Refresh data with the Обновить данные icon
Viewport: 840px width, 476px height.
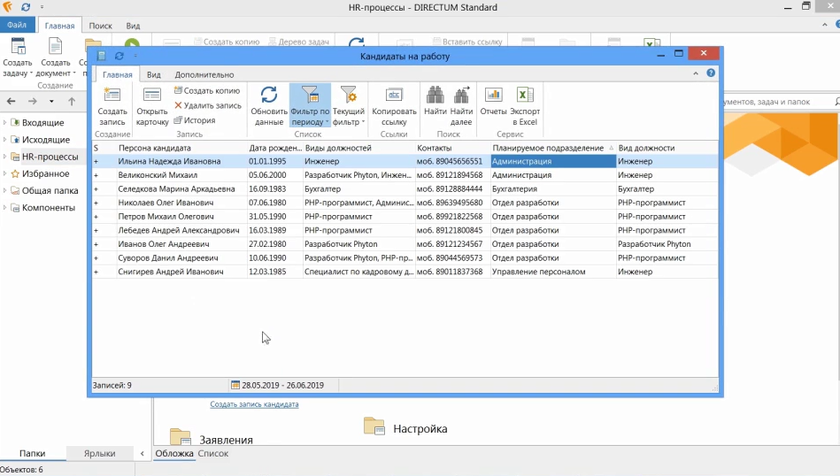(269, 96)
